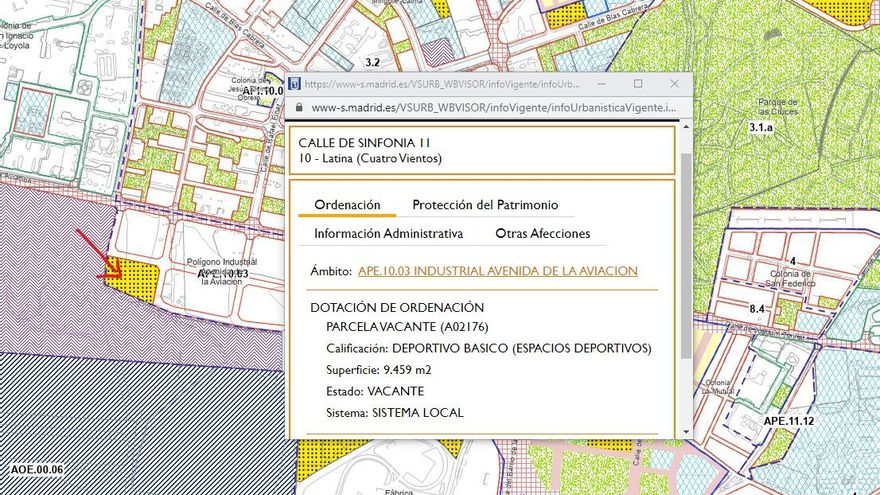This screenshot has height=495, width=880.
Task: Click the Madrid favicon in popup title bar
Action: coord(295,84)
